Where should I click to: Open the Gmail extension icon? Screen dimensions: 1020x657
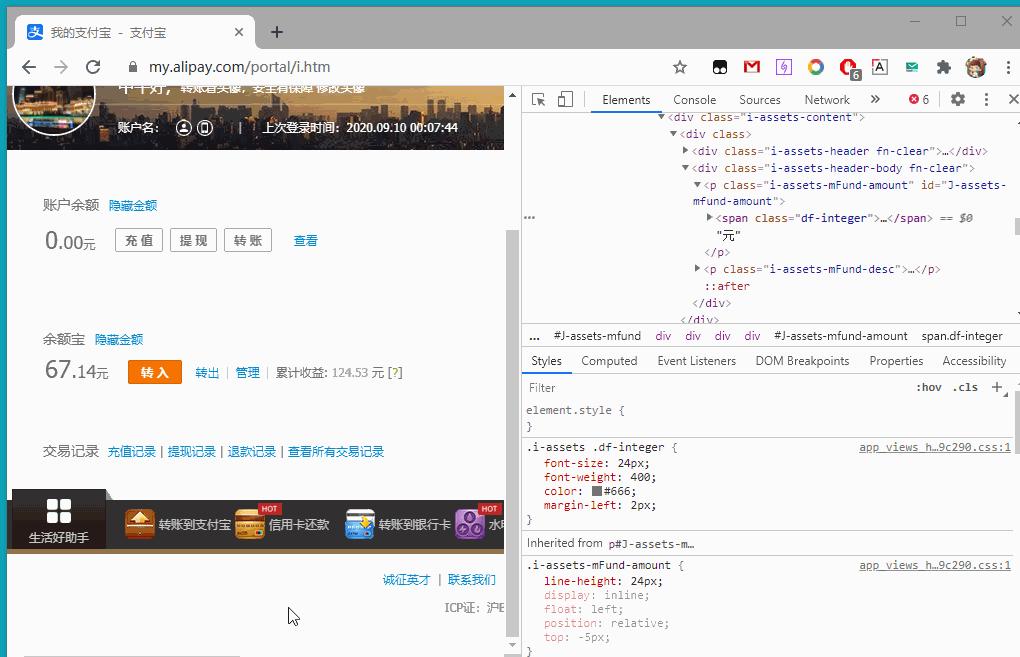coord(752,67)
